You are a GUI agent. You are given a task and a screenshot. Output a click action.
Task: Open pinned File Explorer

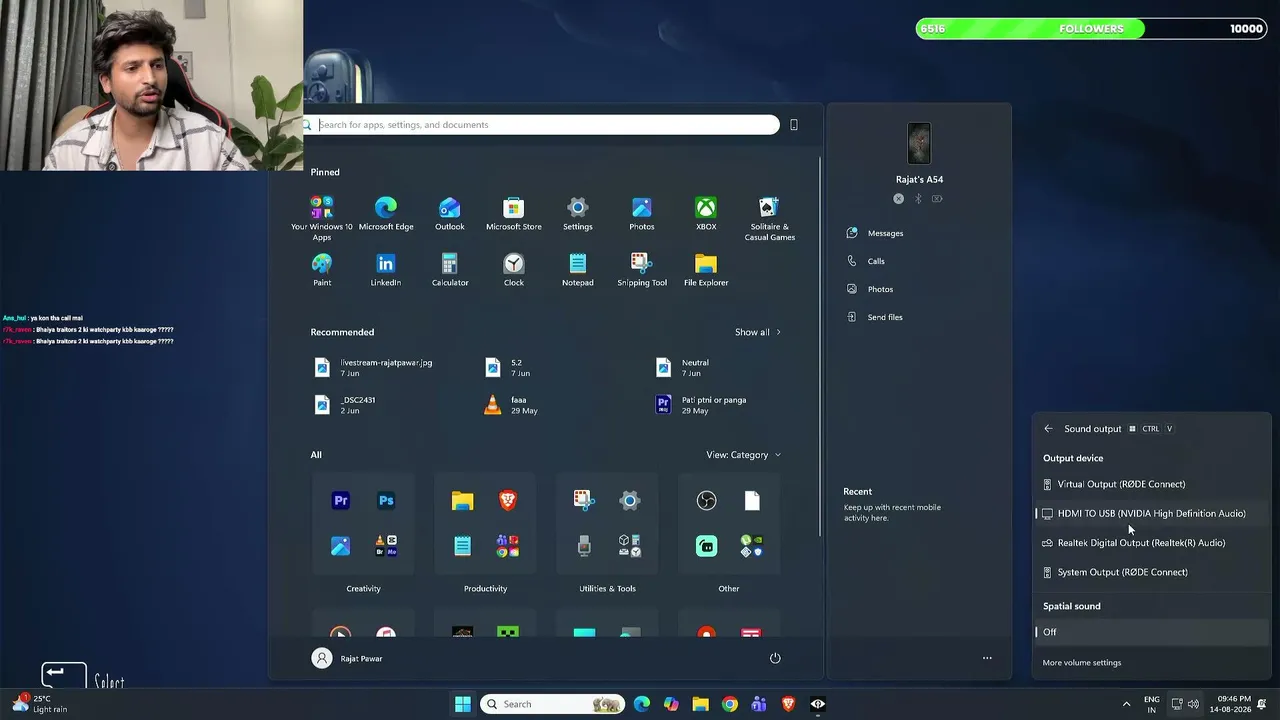(706, 271)
